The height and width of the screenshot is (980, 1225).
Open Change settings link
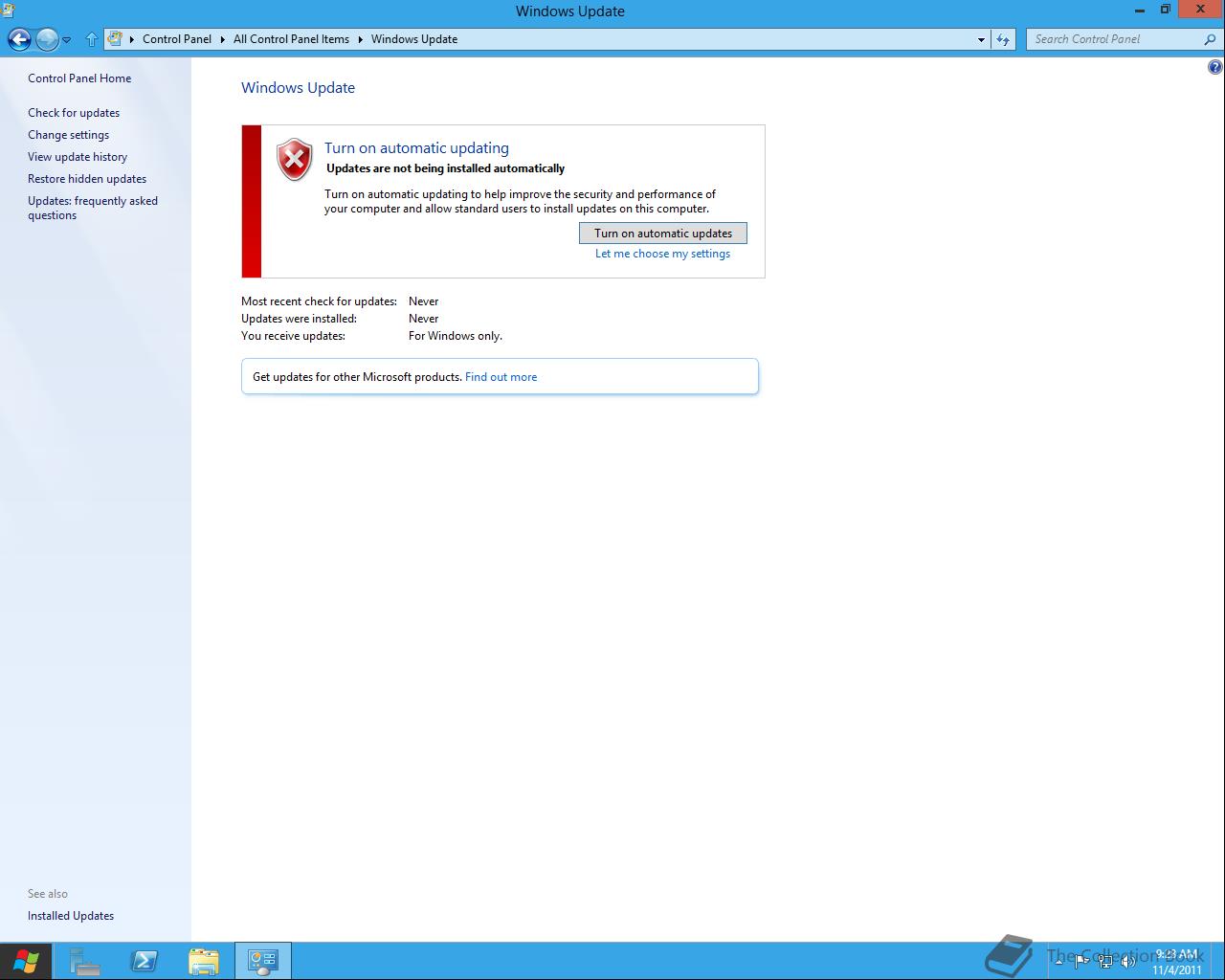68,135
